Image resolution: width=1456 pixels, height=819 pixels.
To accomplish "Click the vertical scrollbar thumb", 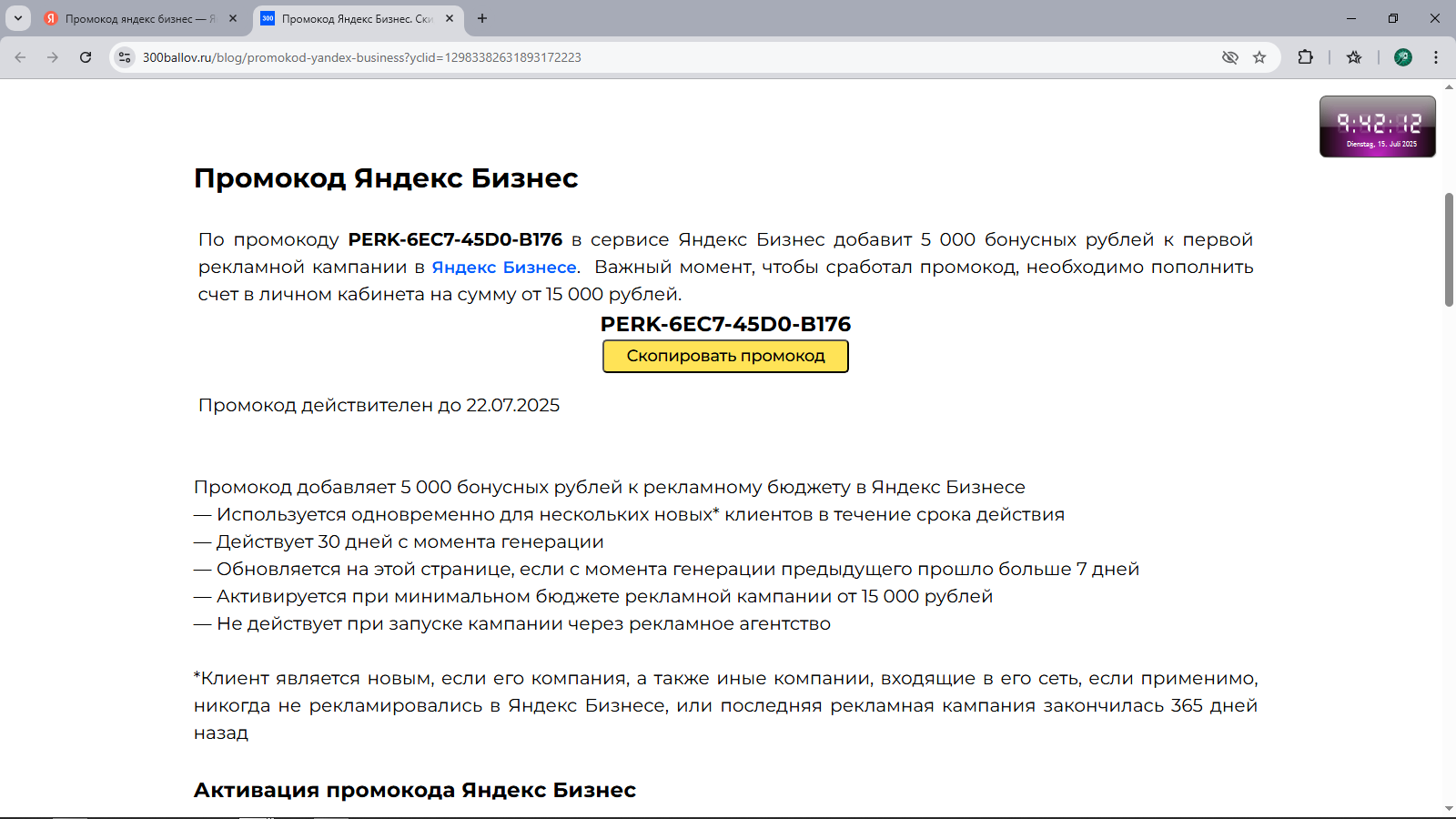I will coord(1449,249).
